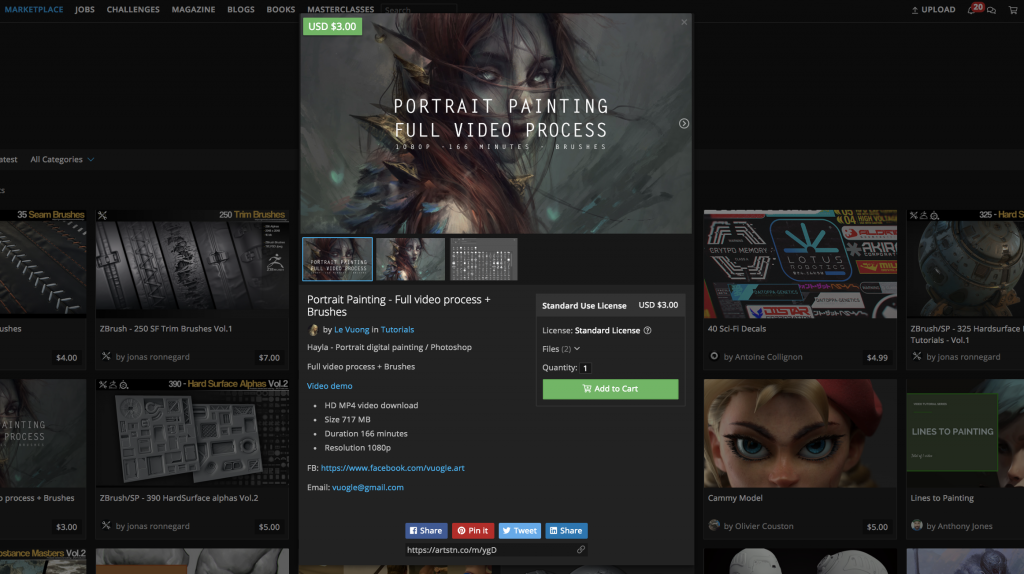Click the $7.00 price tag
1024x574 pixels.
coord(269,358)
